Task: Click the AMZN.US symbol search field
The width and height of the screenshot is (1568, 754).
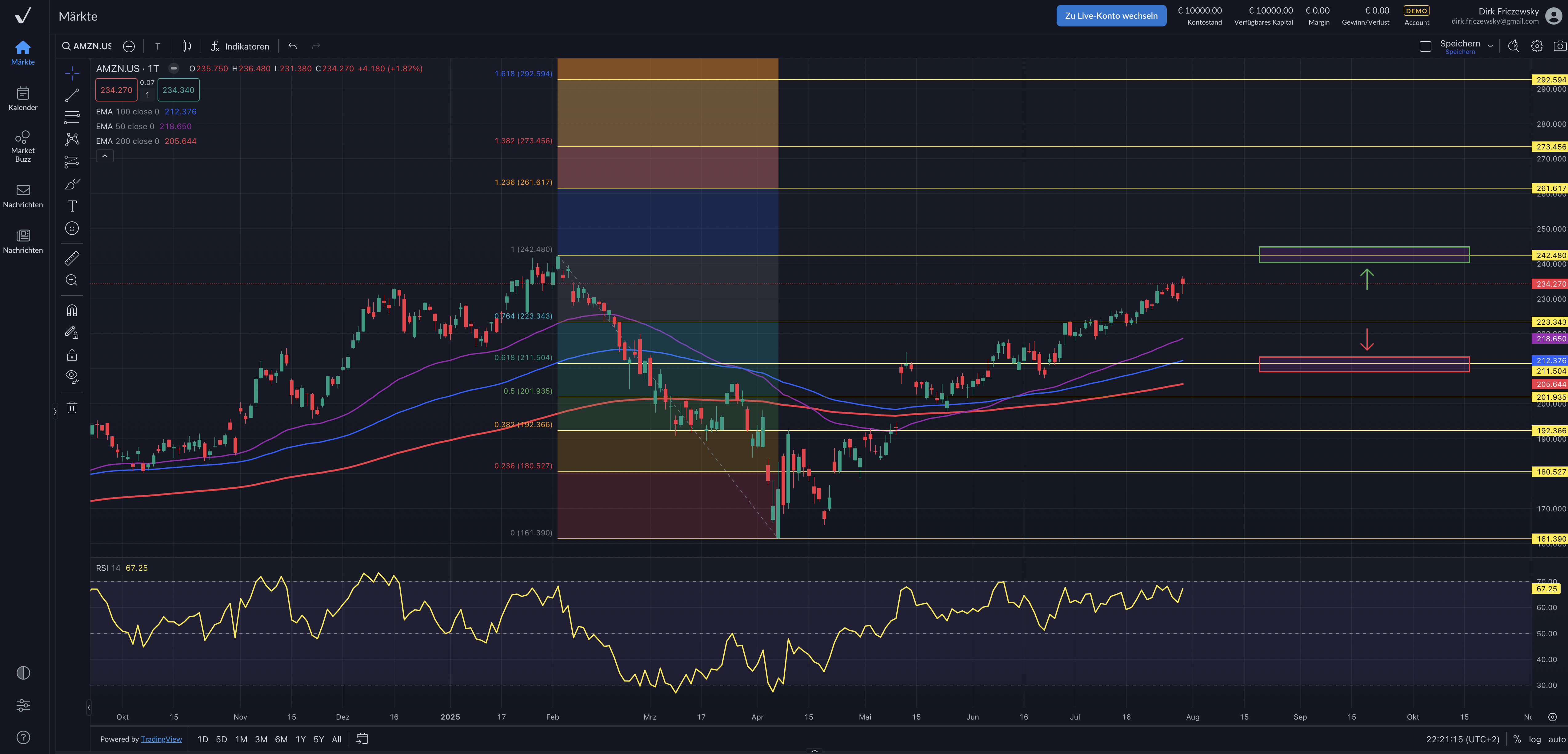Action: [x=92, y=46]
